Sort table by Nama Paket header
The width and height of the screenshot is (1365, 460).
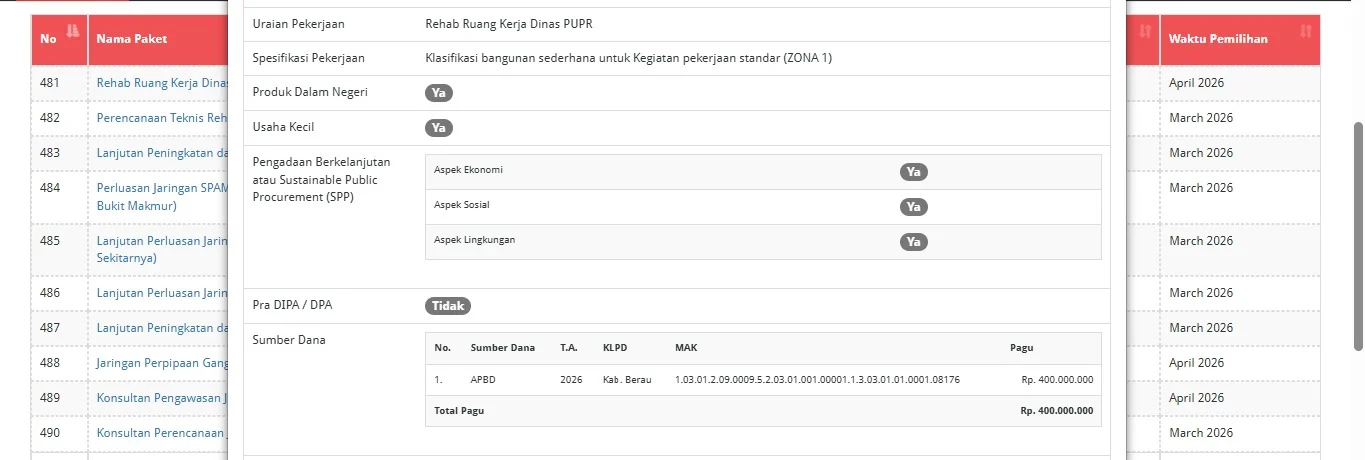point(132,39)
